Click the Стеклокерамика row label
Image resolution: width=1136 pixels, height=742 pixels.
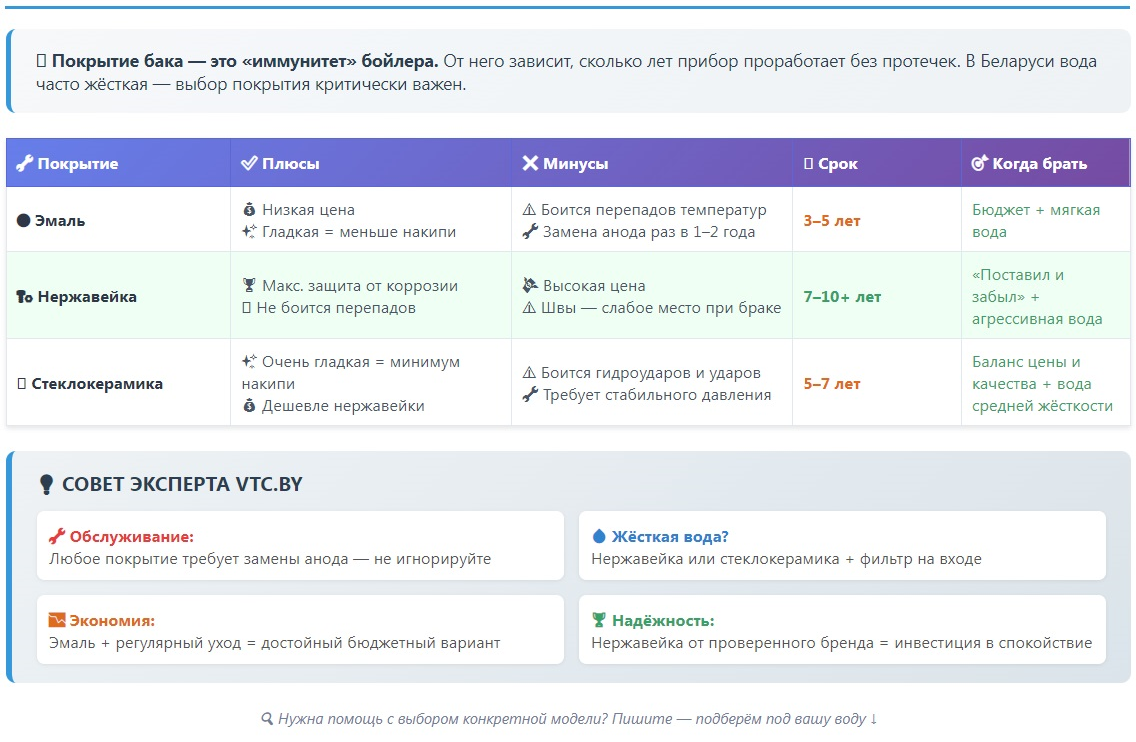click(97, 384)
